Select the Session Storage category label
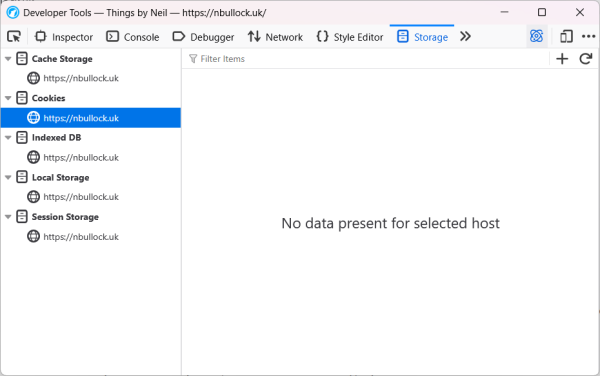600x376 pixels. [65, 217]
